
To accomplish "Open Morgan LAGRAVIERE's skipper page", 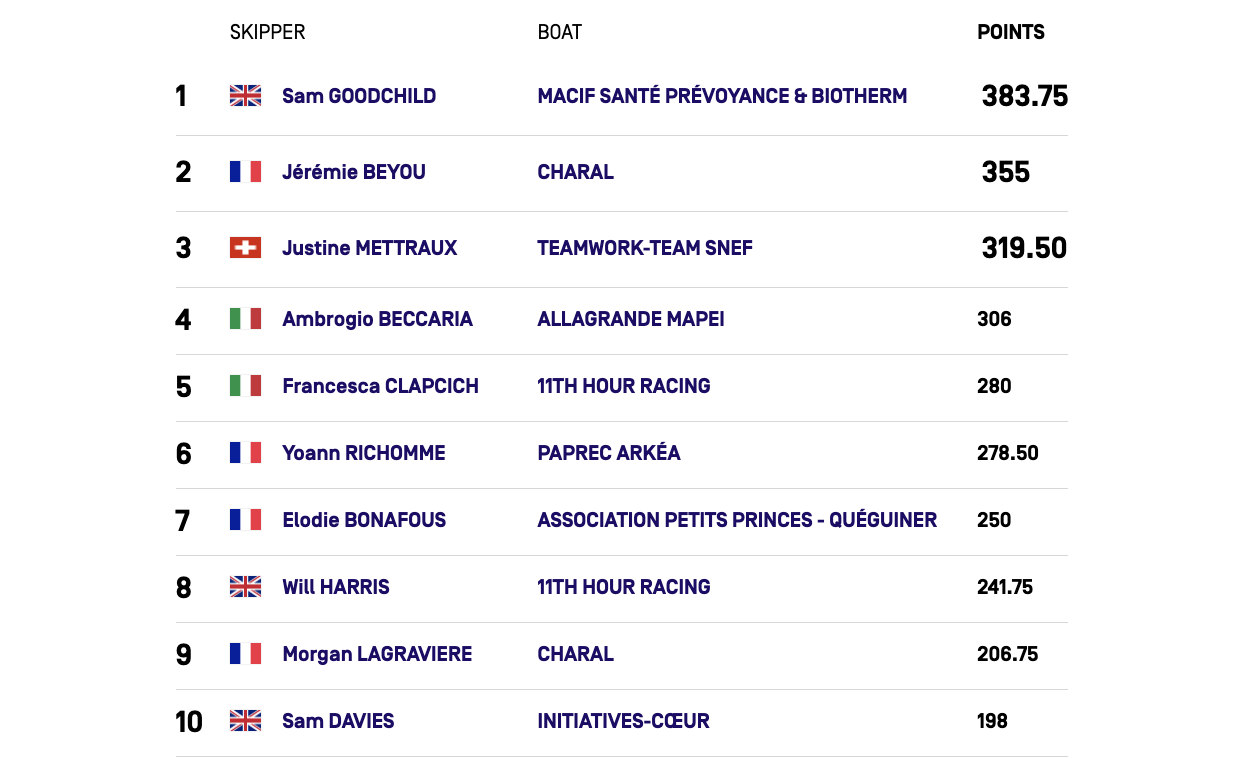I will [x=377, y=654].
